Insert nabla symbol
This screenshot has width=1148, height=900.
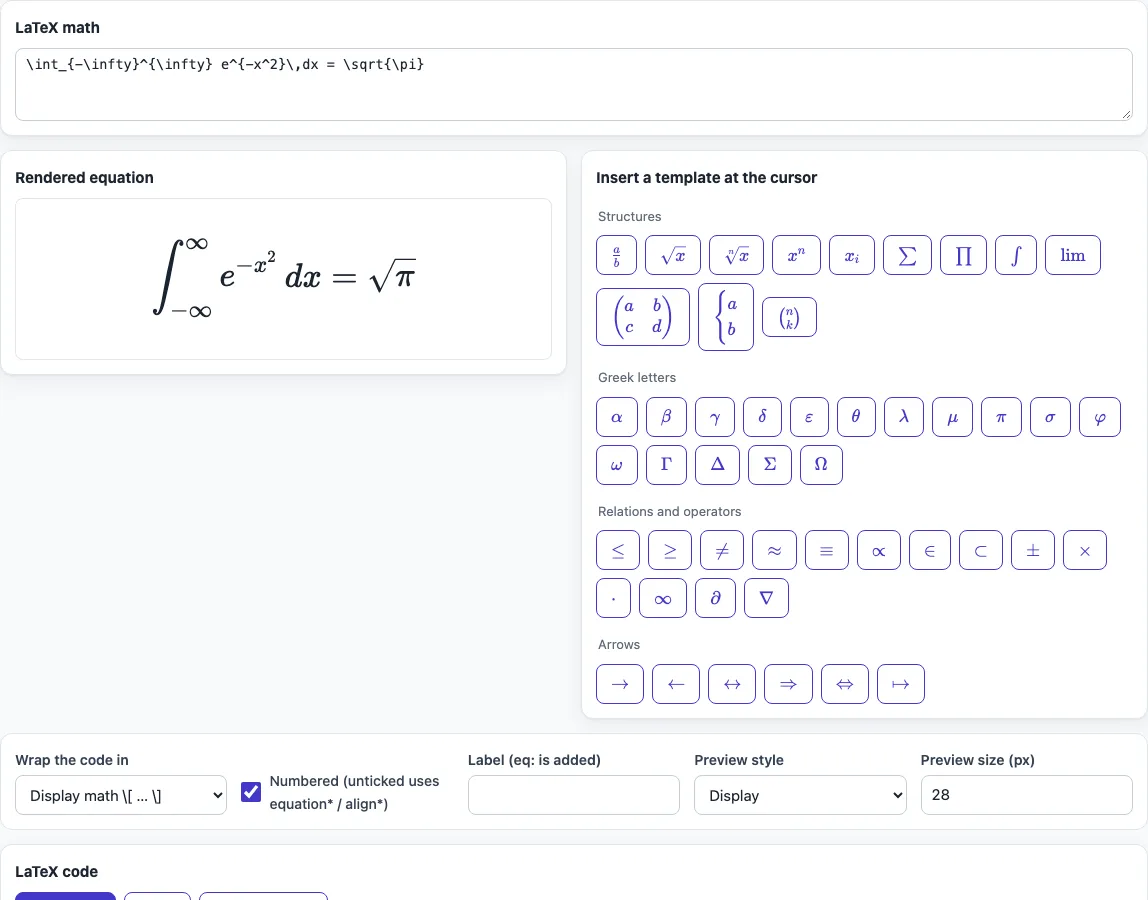766,598
